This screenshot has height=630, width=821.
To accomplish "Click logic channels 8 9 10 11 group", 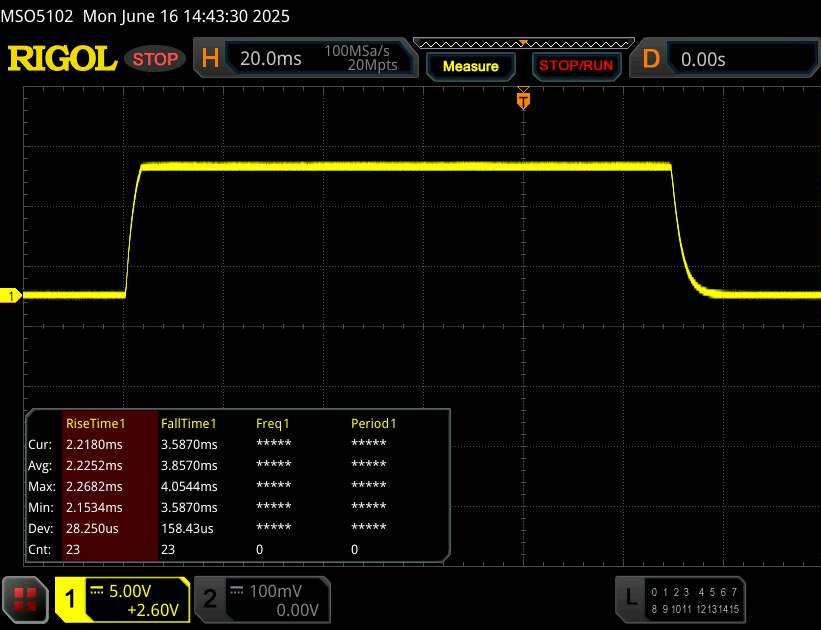I will [x=672, y=610].
